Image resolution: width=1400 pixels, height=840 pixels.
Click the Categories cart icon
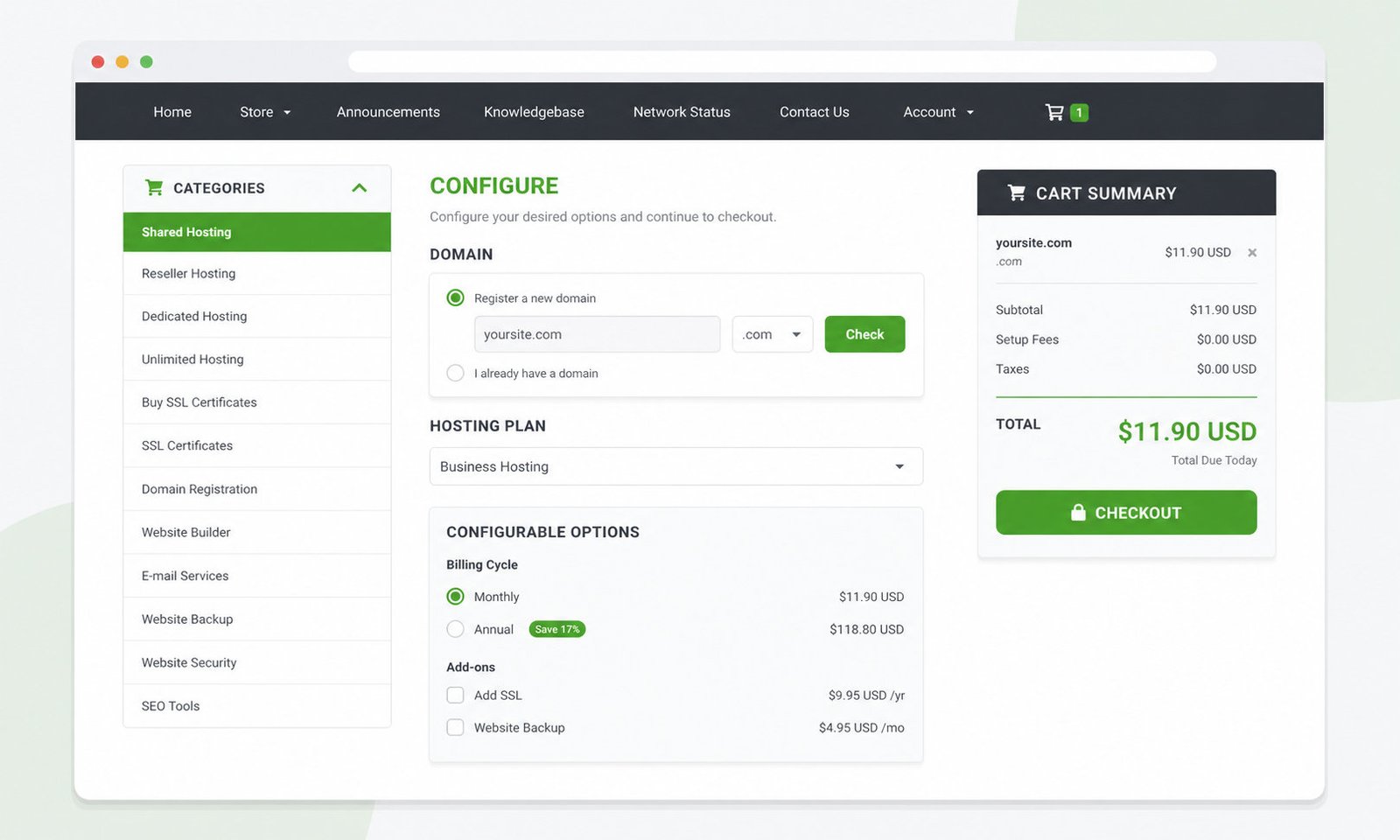(154, 187)
